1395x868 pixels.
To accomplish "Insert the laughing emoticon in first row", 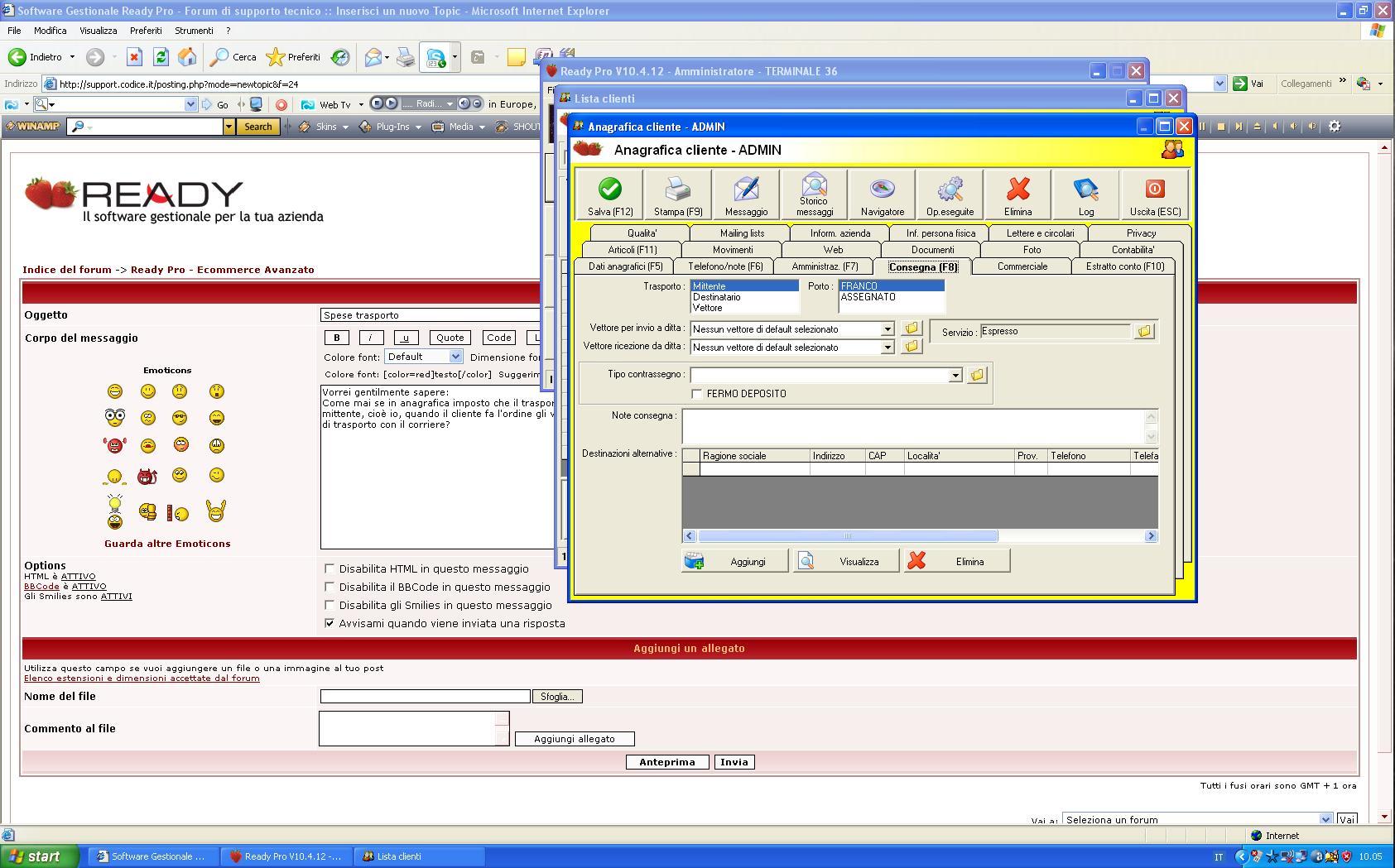I will 115,391.
